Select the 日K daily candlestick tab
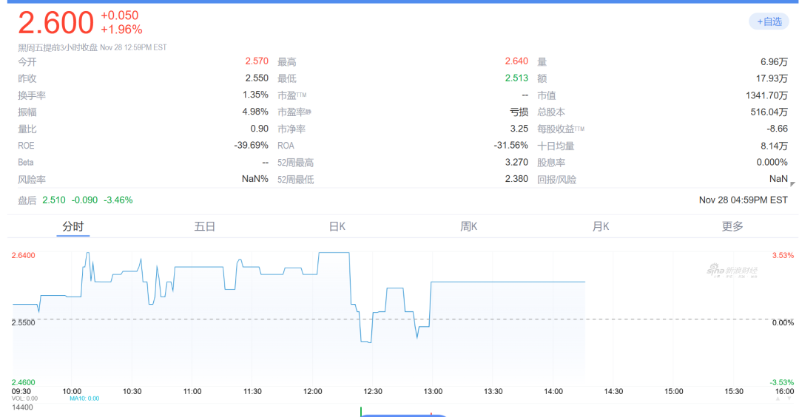 [x=337, y=226]
